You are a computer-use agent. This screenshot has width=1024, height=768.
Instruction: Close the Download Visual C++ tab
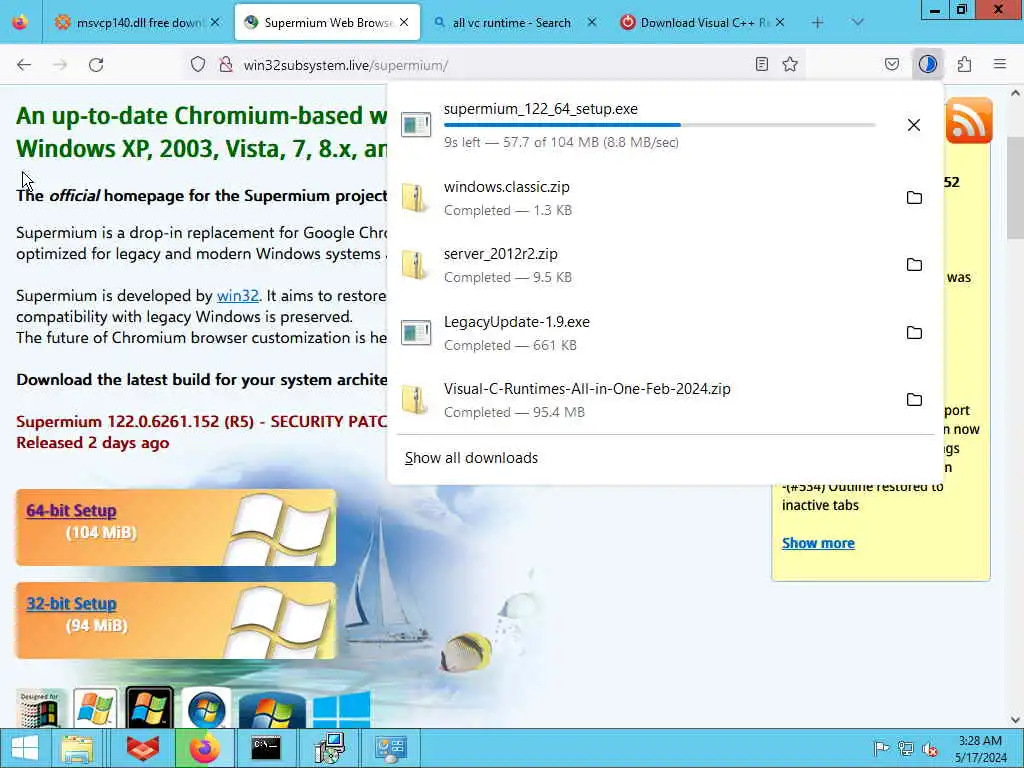[780, 23]
